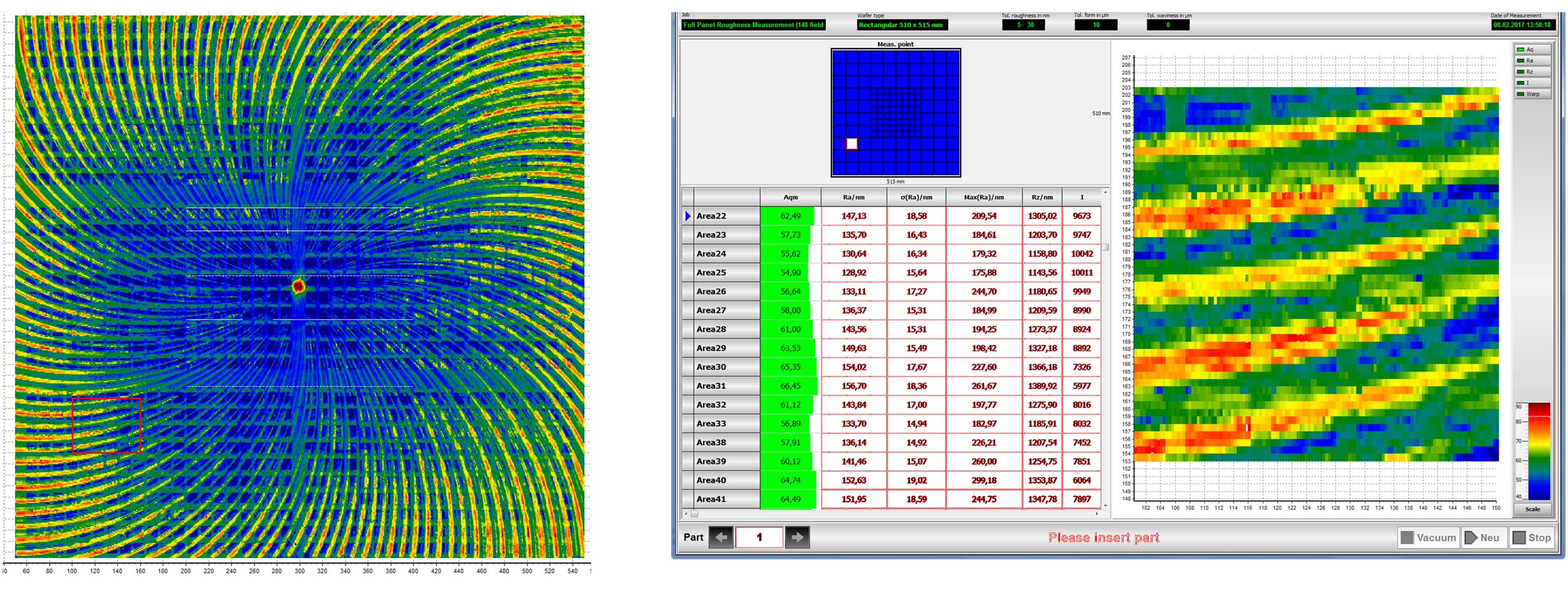The width and height of the screenshot is (1568, 592).
Task: Click the Part number input field
Action: click(759, 537)
